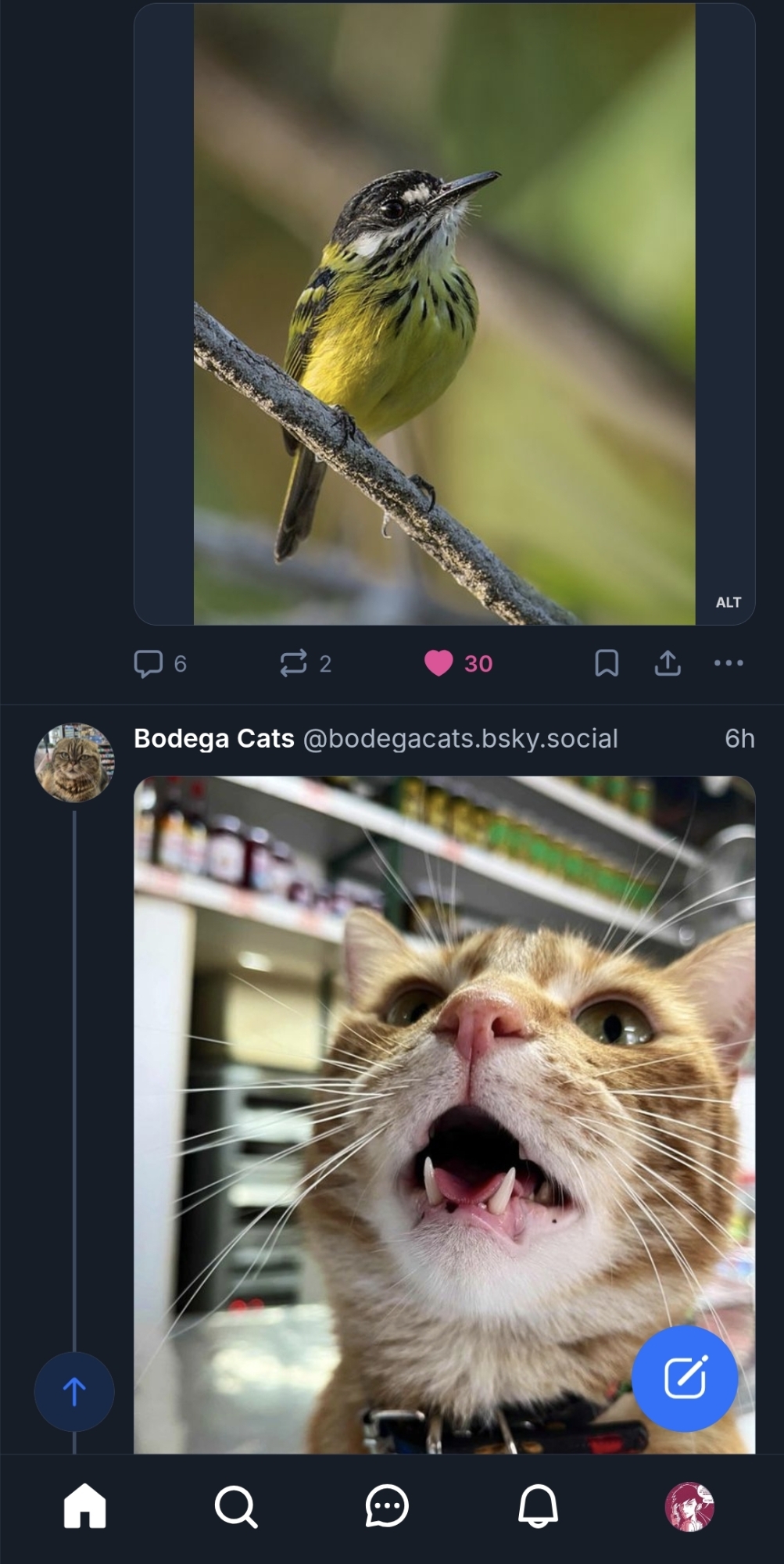784x1564 pixels.
Task: Open the @bodegacats.bsky.social handle link
Action: 460,738
